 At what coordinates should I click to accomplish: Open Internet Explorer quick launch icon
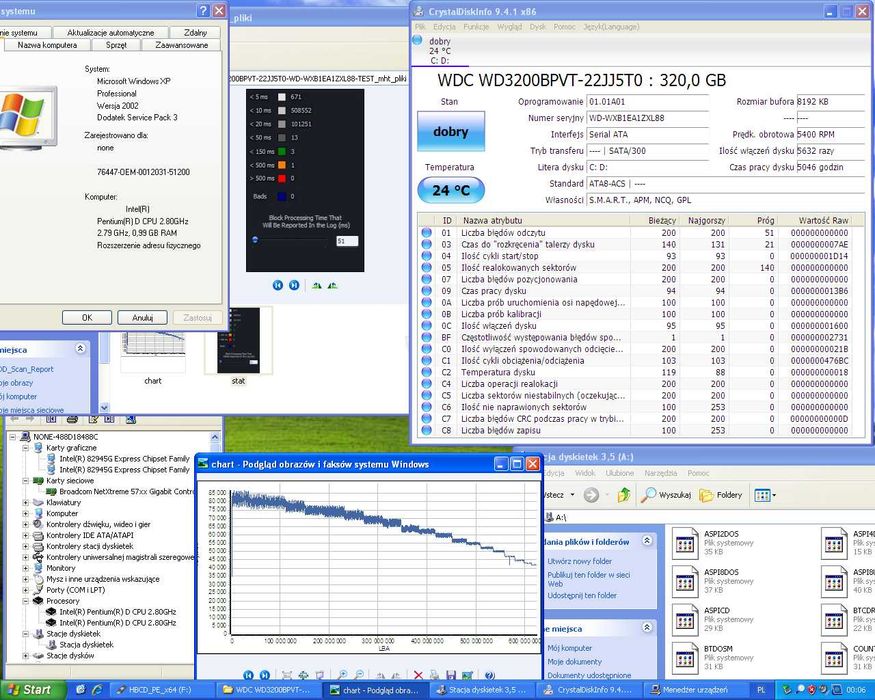coord(97,689)
